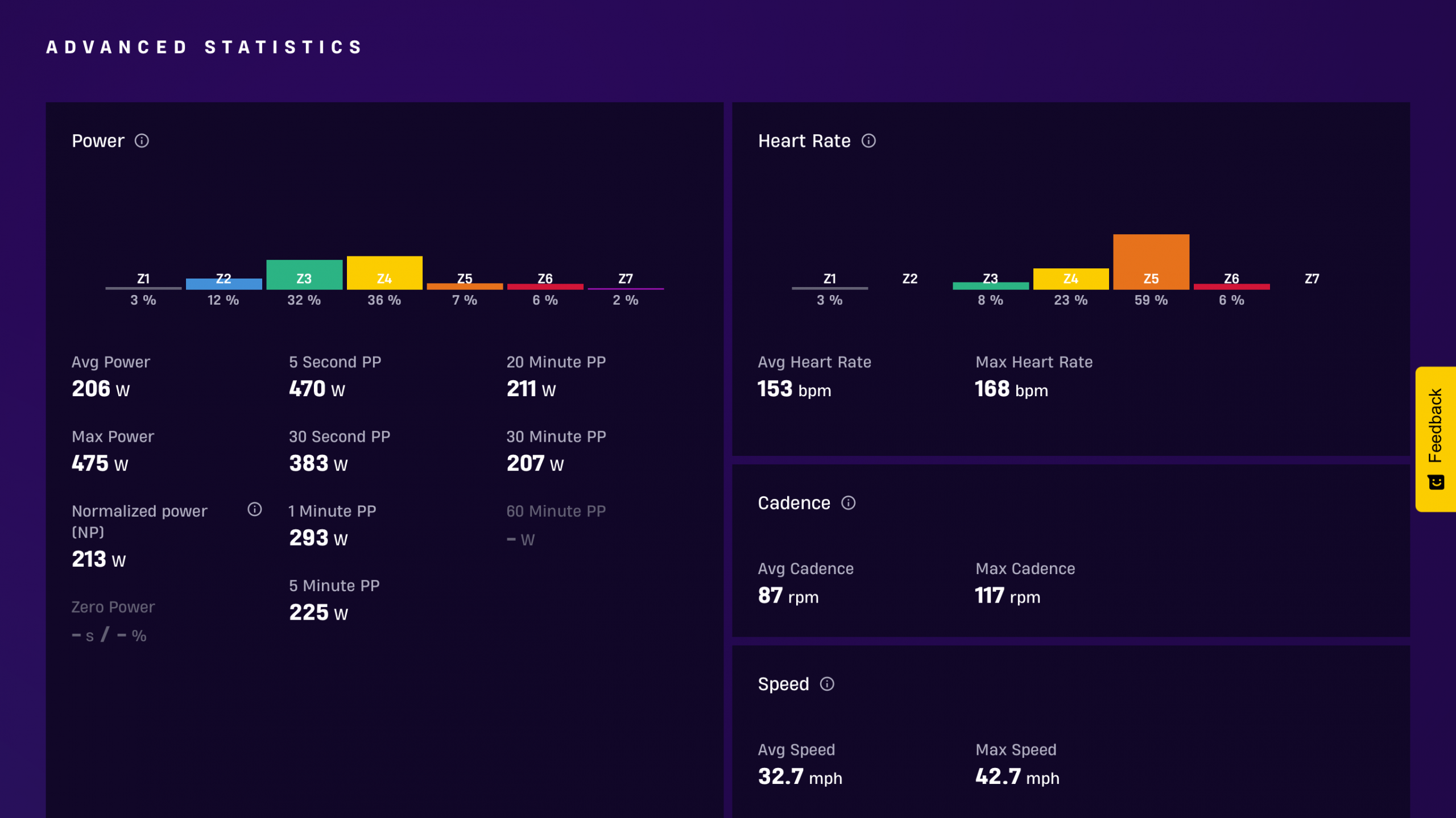
Task: Click the Max Heart Rate 168 bpm value
Action: click(x=1011, y=389)
